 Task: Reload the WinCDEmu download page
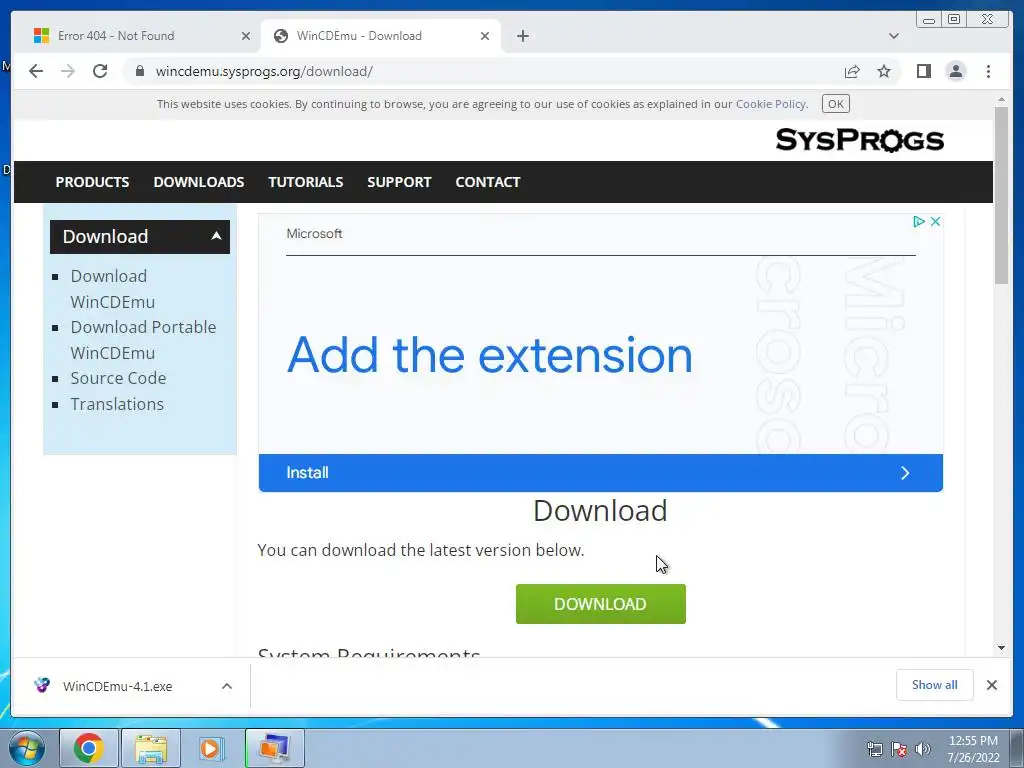(x=100, y=71)
